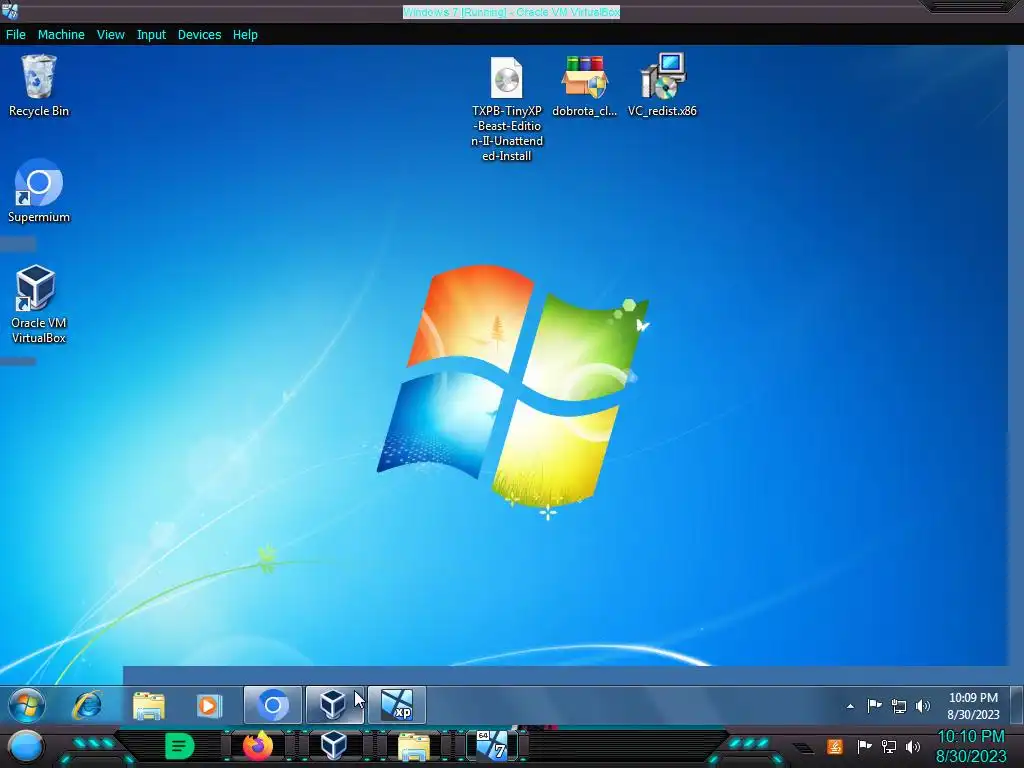The width and height of the screenshot is (1024, 768).
Task: Open guest clock showing 10:09 PM
Action: (973, 706)
